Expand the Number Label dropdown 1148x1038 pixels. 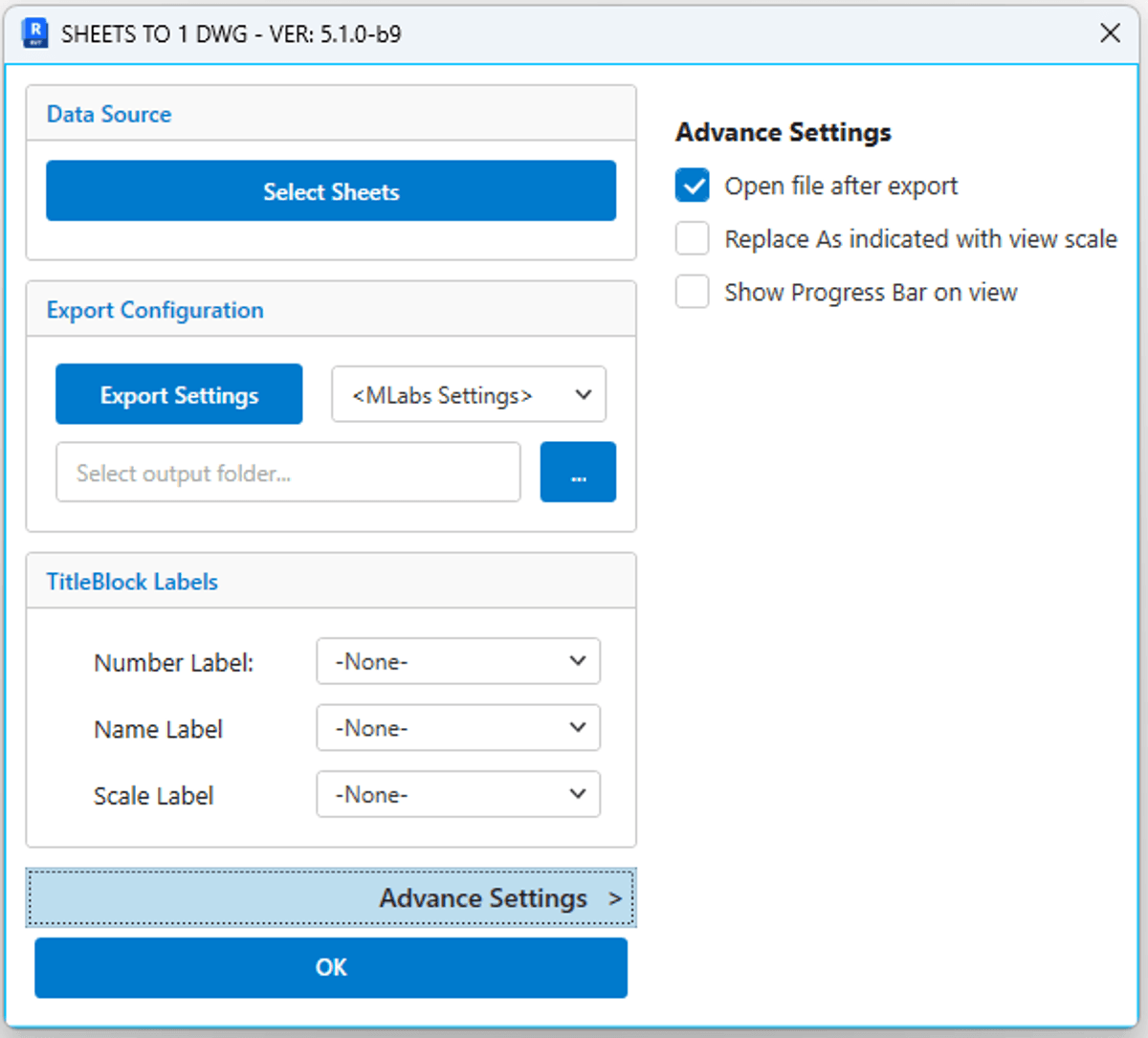click(458, 661)
